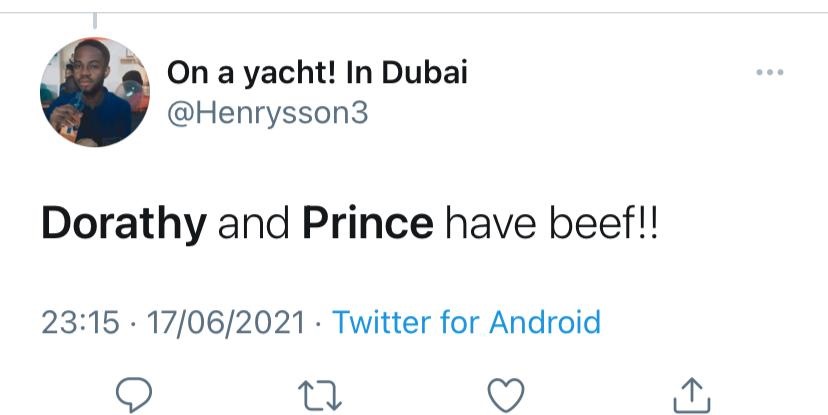Click the 17/06/2021 date
This screenshot has height=415, width=828.
point(225,322)
